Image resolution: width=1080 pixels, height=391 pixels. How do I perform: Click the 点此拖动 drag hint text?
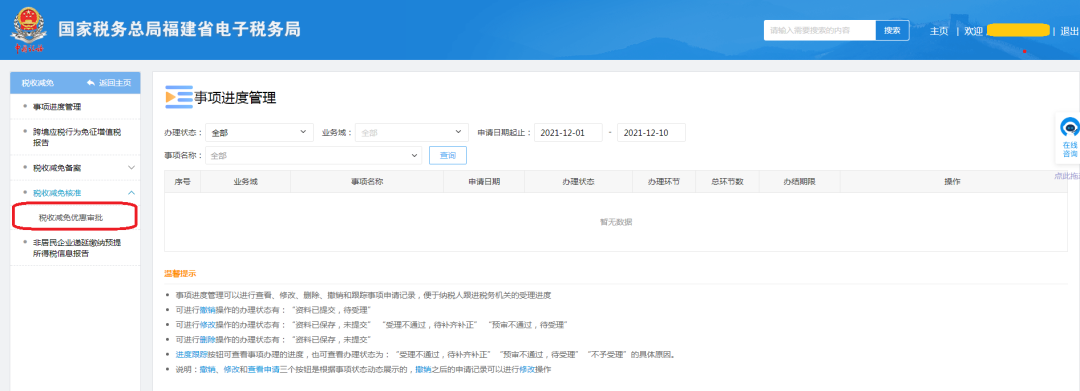click(1067, 176)
